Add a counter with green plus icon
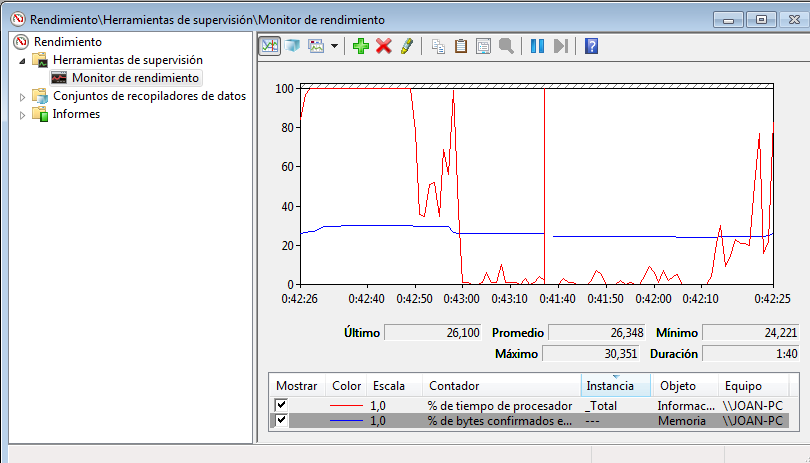810x463 pixels. point(361,46)
